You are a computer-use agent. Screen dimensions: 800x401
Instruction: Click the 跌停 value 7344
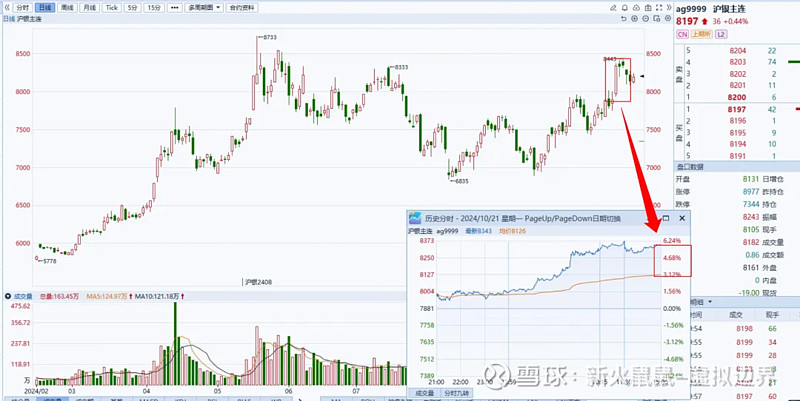[x=751, y=204]
